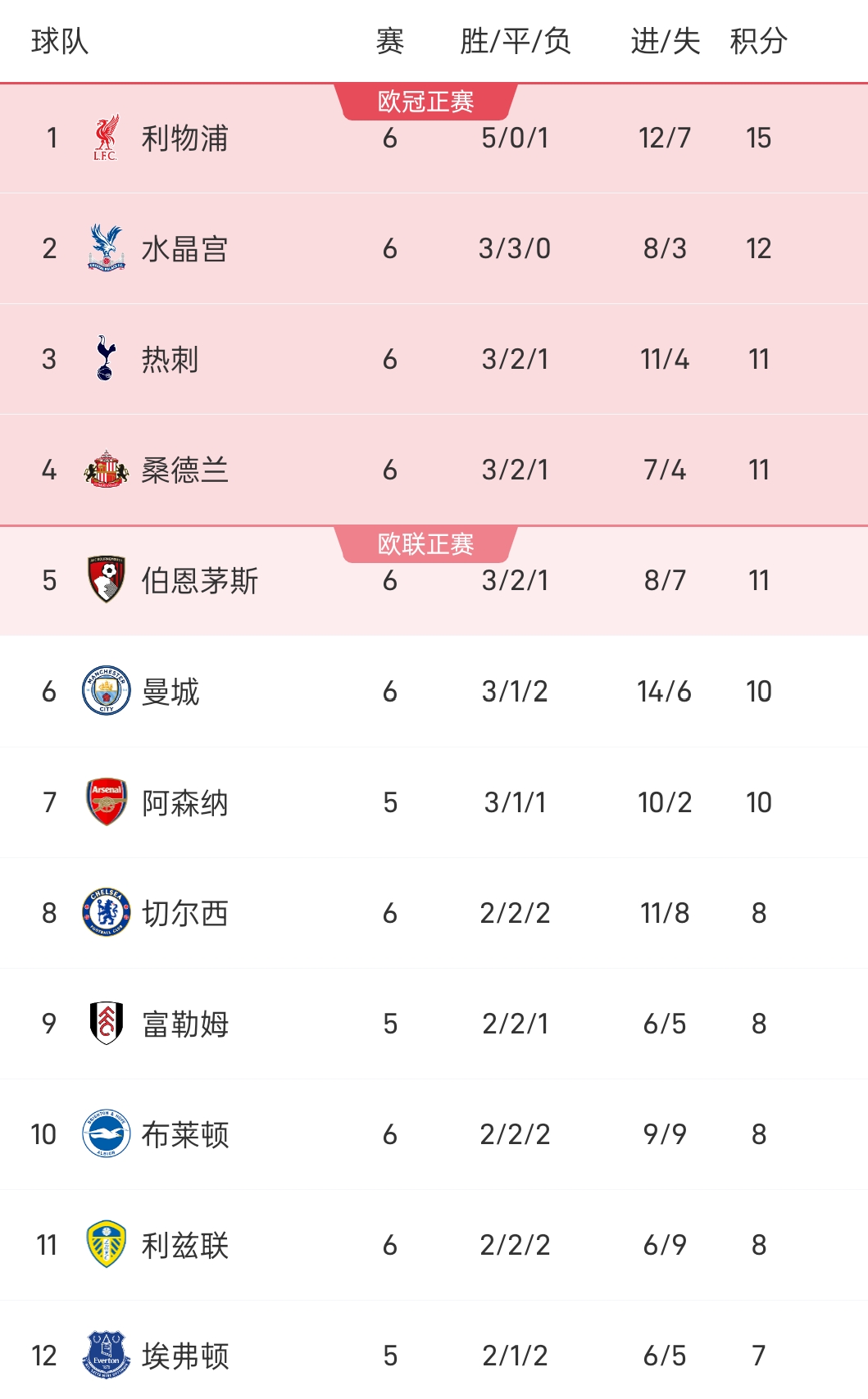Tap the Liverpool club crest

(x=106, y=138)
